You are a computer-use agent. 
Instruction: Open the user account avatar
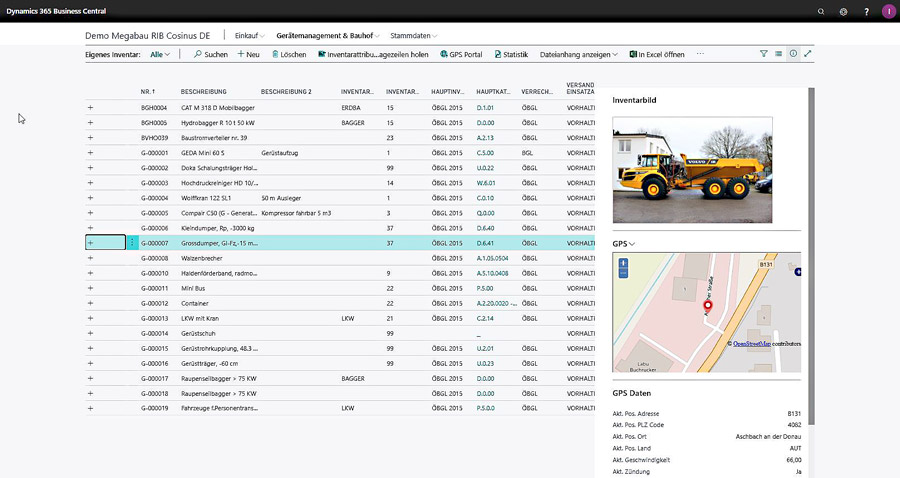pyautogui.click(x=889, y=11)
